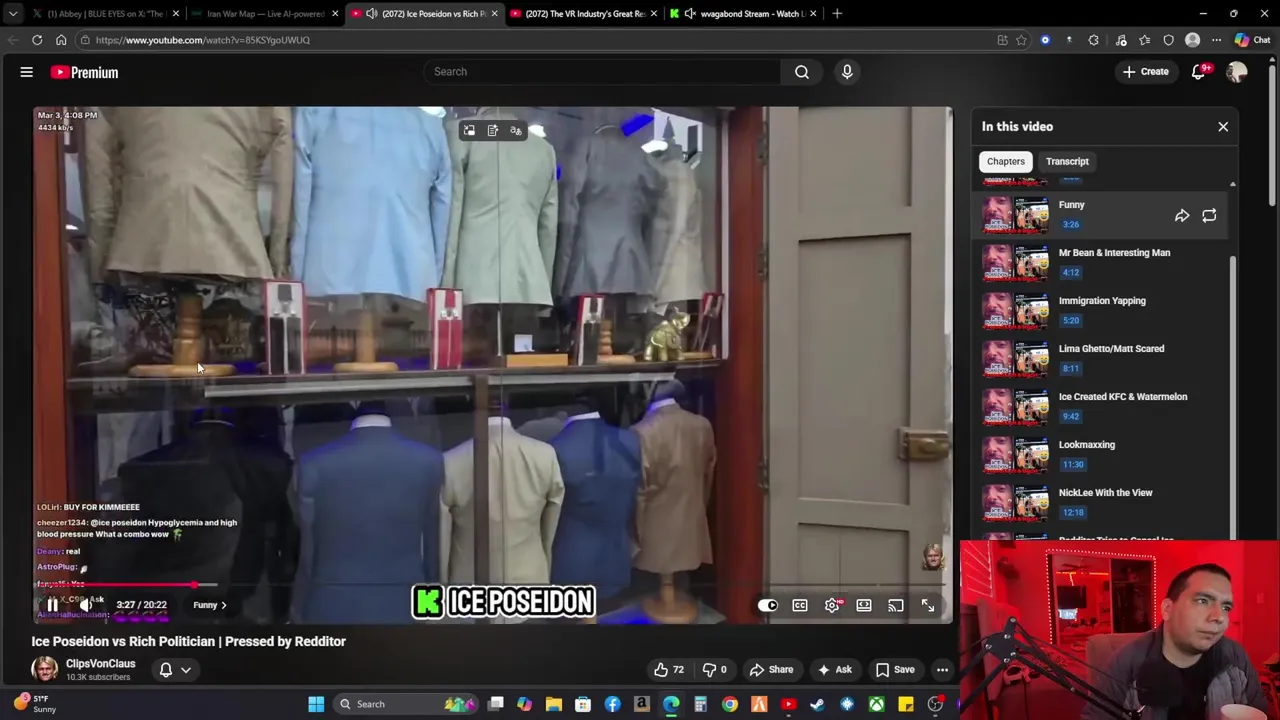
Task: Reload the page in browser
Action: coord(37,40)
